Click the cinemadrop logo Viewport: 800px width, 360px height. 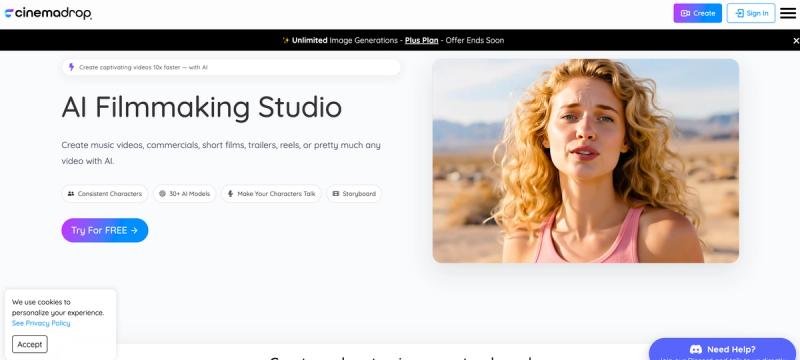point(48,14)
